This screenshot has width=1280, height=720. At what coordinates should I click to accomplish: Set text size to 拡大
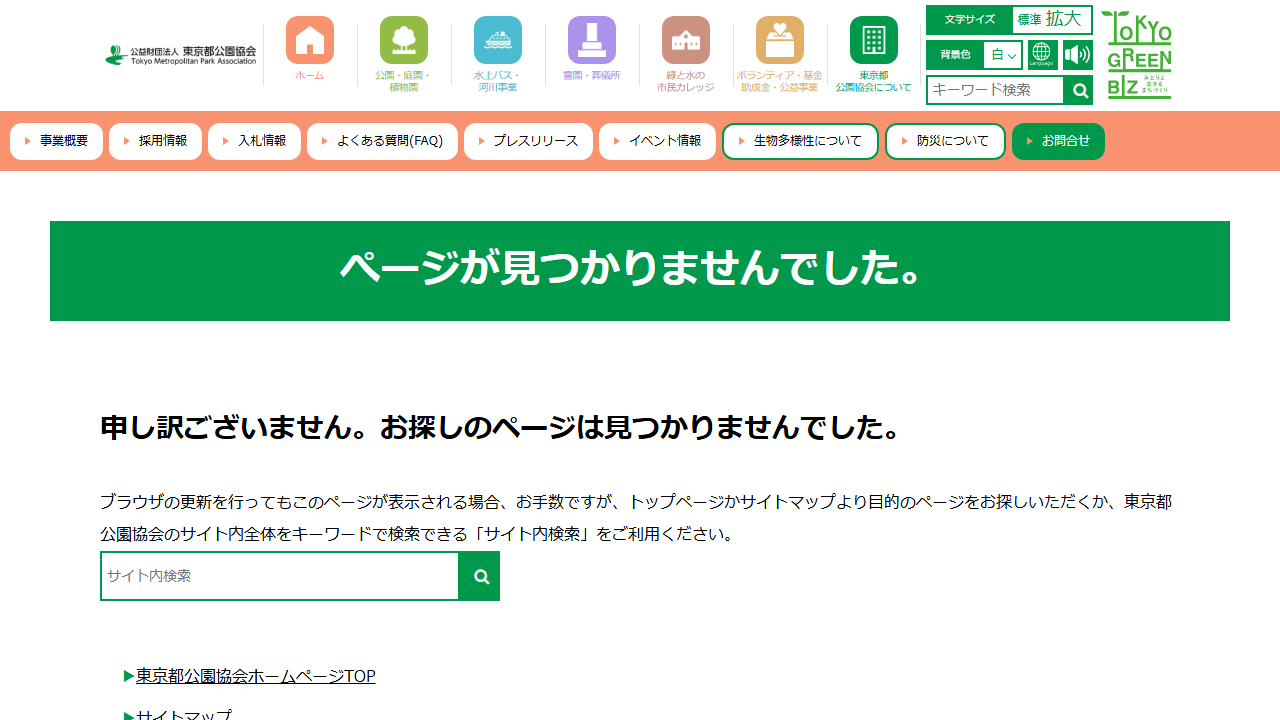1064,19
